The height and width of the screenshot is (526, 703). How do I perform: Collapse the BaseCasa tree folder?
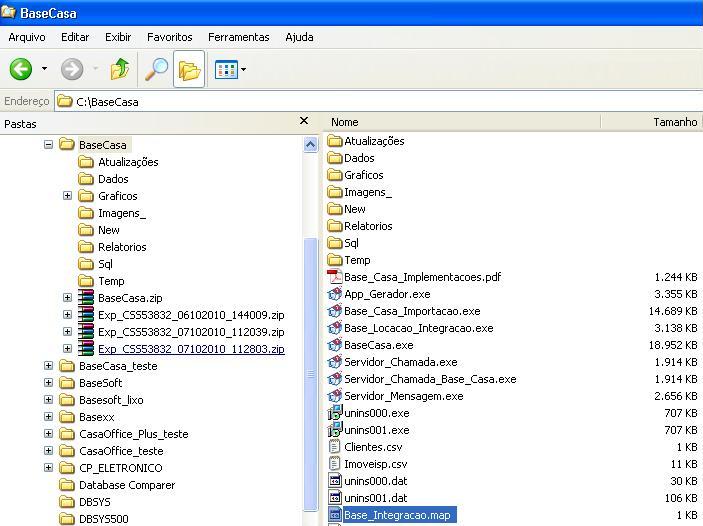click(48, 145)
